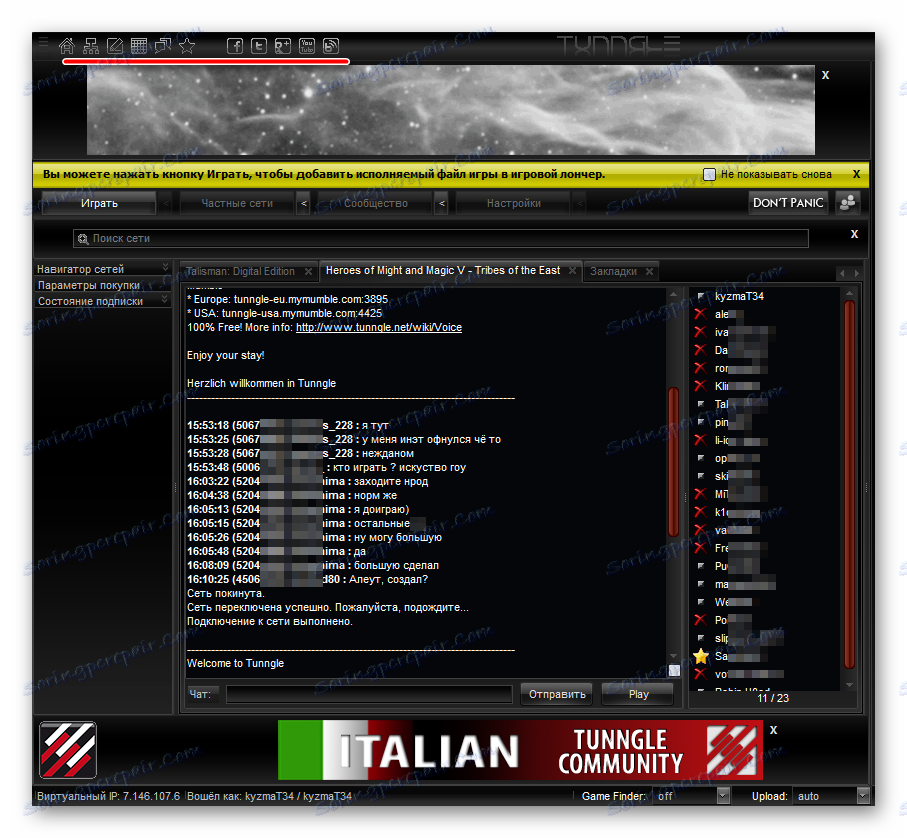This screenshot has height=838, width=907.
Task: Close the 'Закладки' tab
Action: [x=650, y=271]
